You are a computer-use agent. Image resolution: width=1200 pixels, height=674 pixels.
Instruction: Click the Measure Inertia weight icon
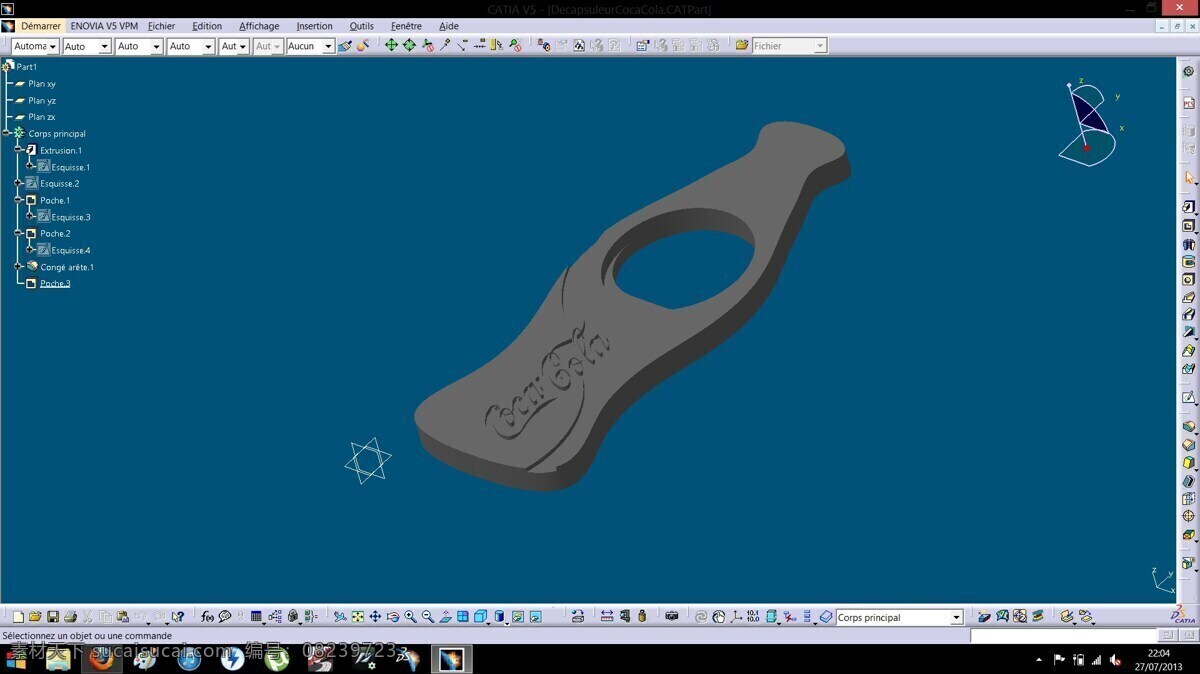642,617
